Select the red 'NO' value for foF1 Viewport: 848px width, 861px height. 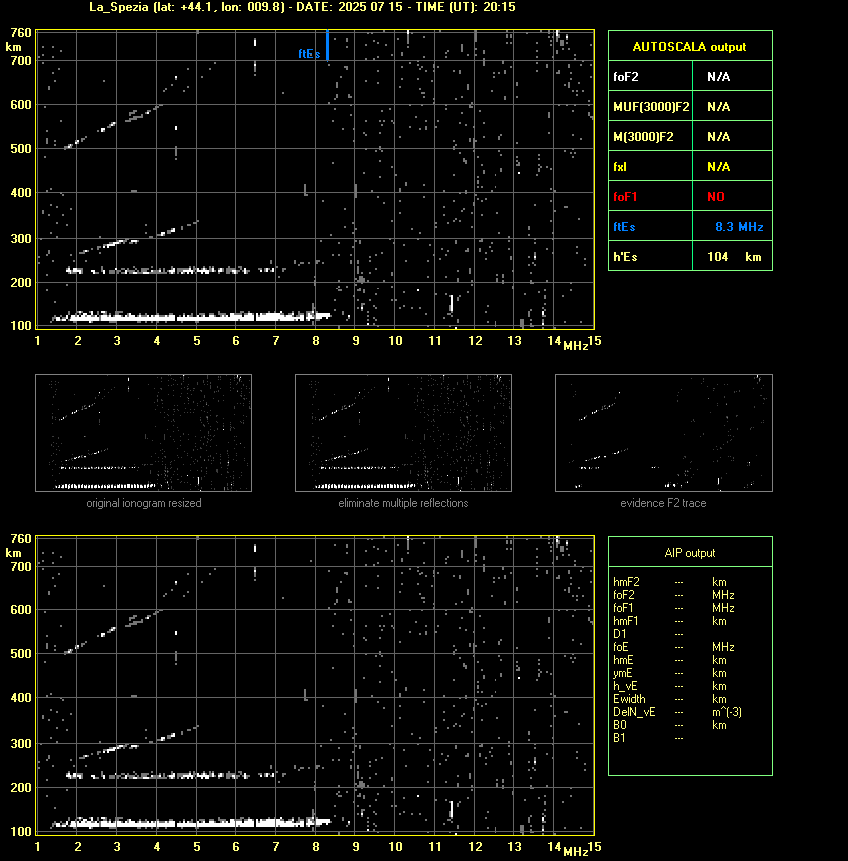click(x=716, y=197)
